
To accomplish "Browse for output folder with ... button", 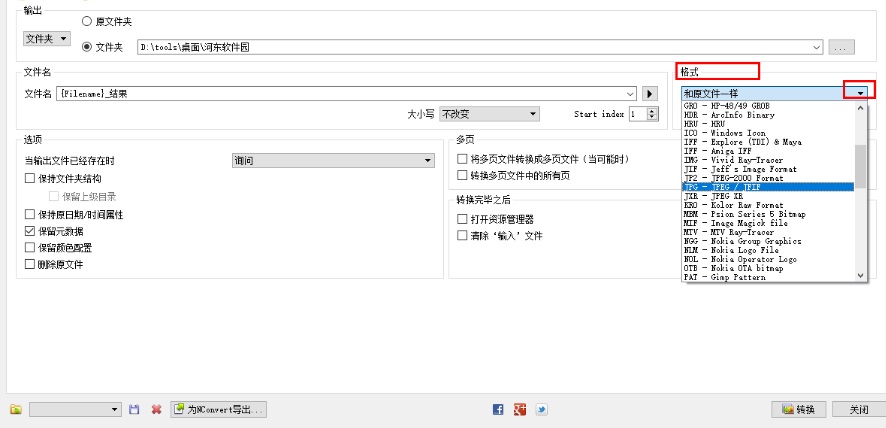I will [x=841, y=47].
